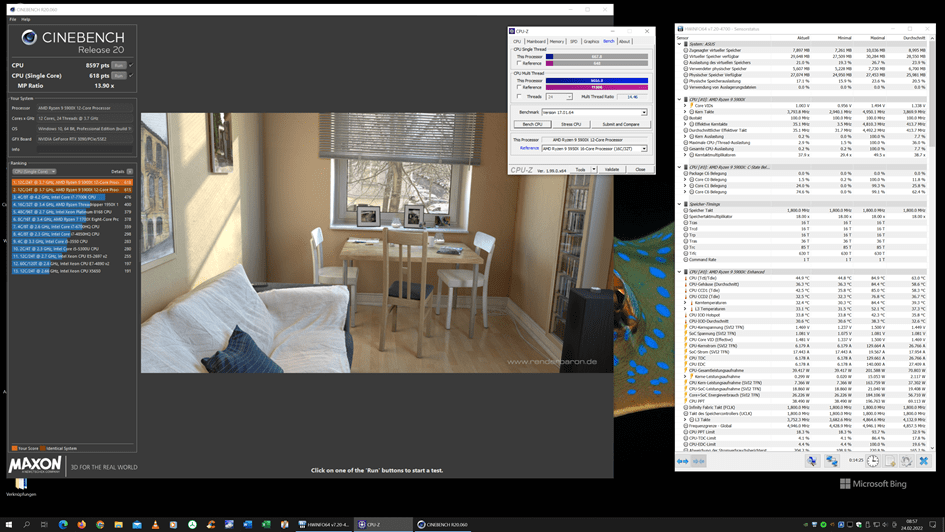Screen dimensions: 945x532
Task: Open Cinebench File menu
Action: 13,19
